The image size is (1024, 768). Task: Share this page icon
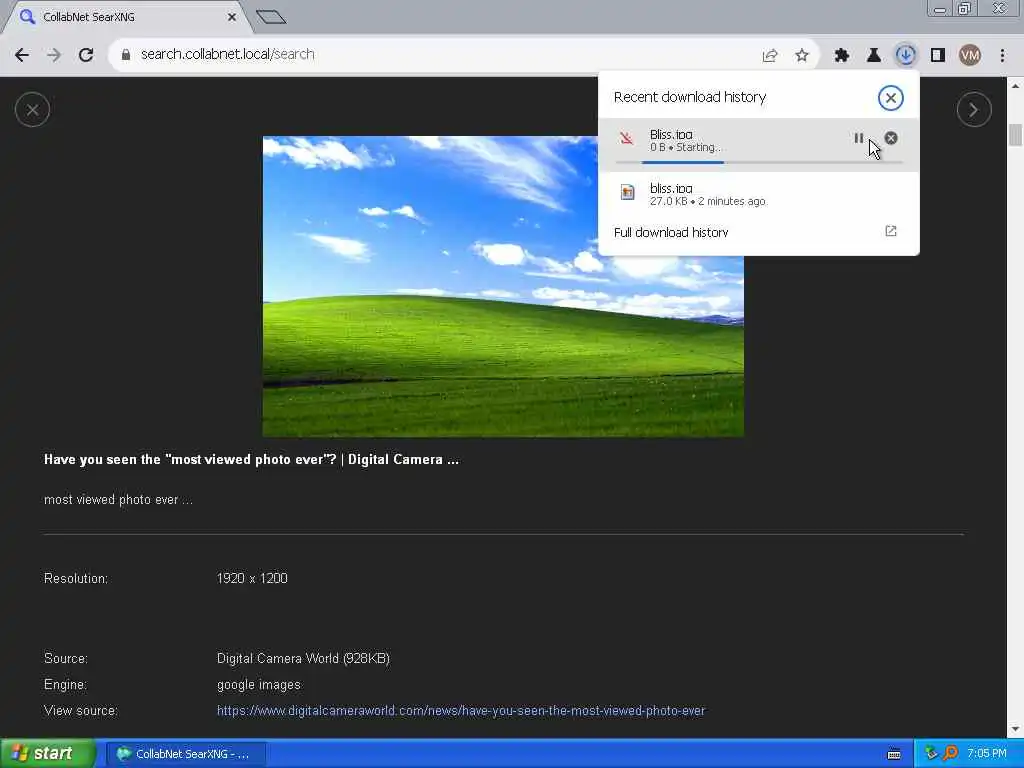pos(770,56)
